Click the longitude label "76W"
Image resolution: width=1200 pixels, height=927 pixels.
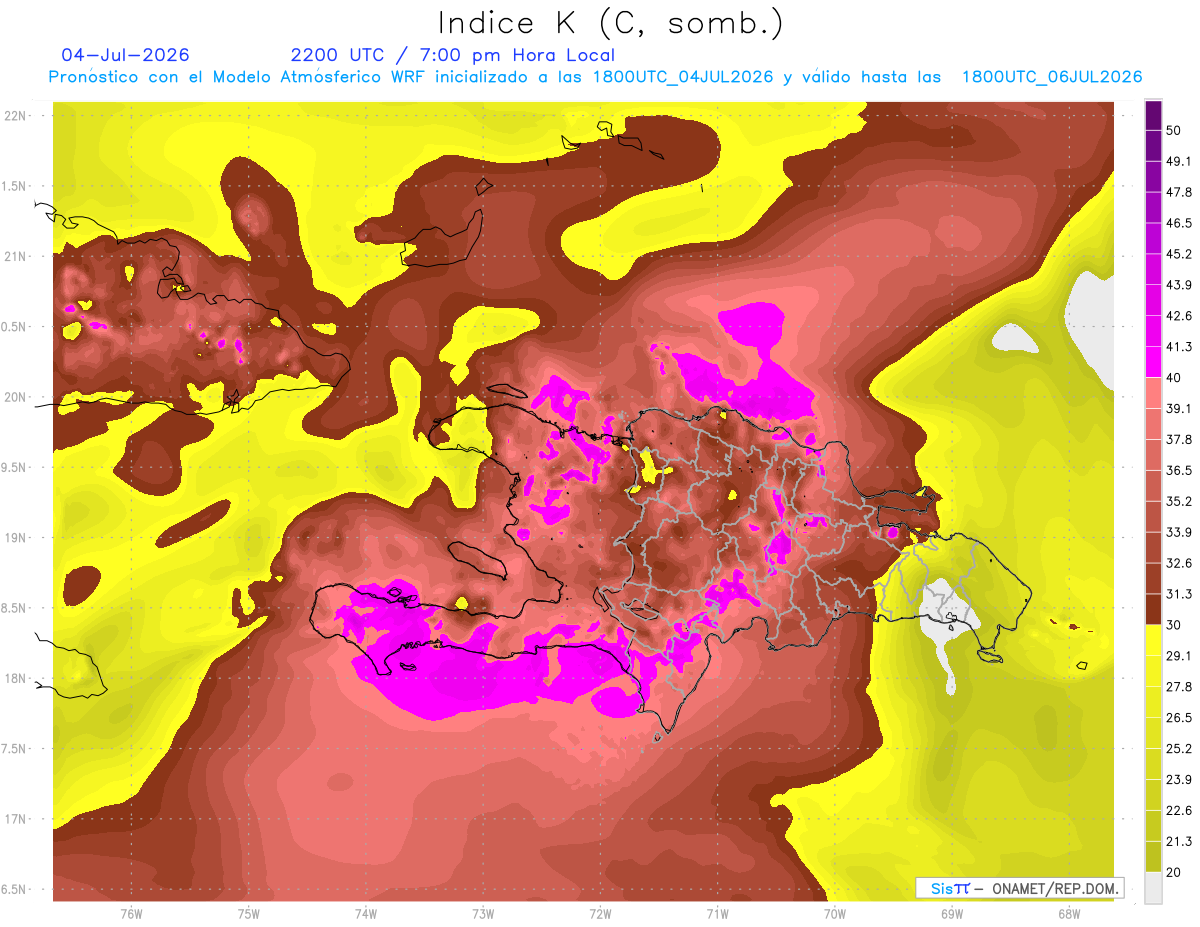click(131, 914)
